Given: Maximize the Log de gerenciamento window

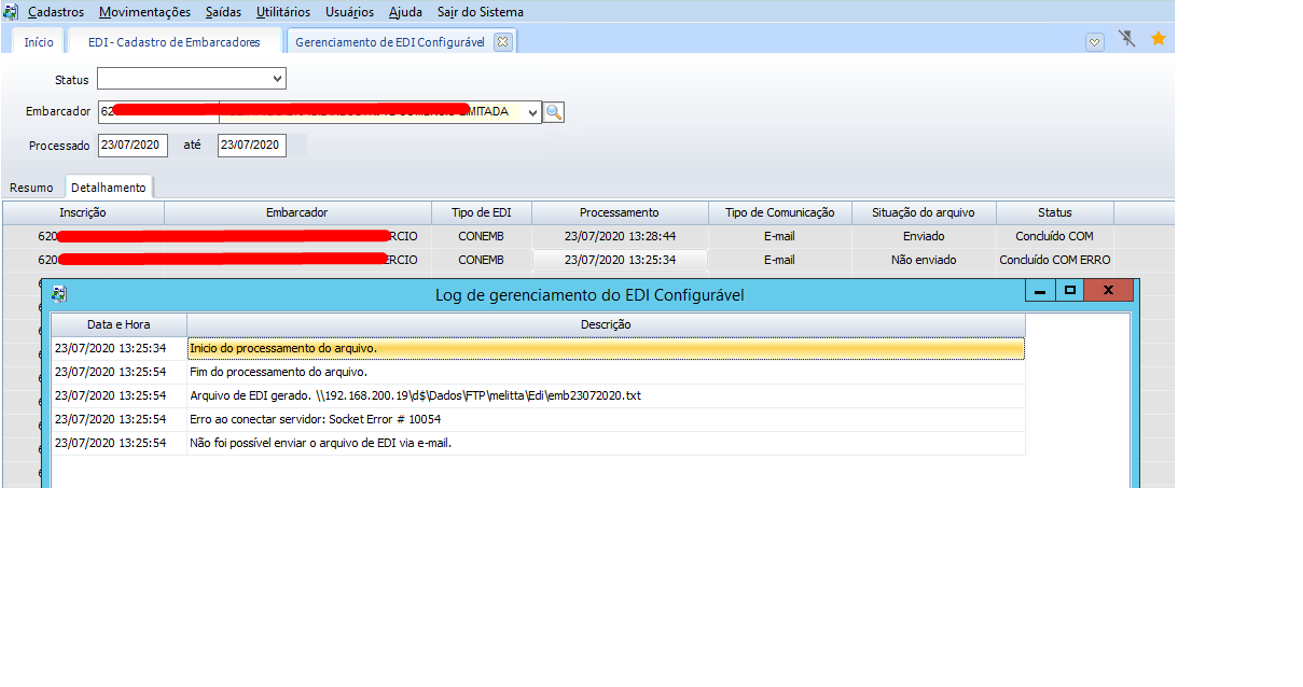Looking at the screenshot, I should coord(1070,290).
